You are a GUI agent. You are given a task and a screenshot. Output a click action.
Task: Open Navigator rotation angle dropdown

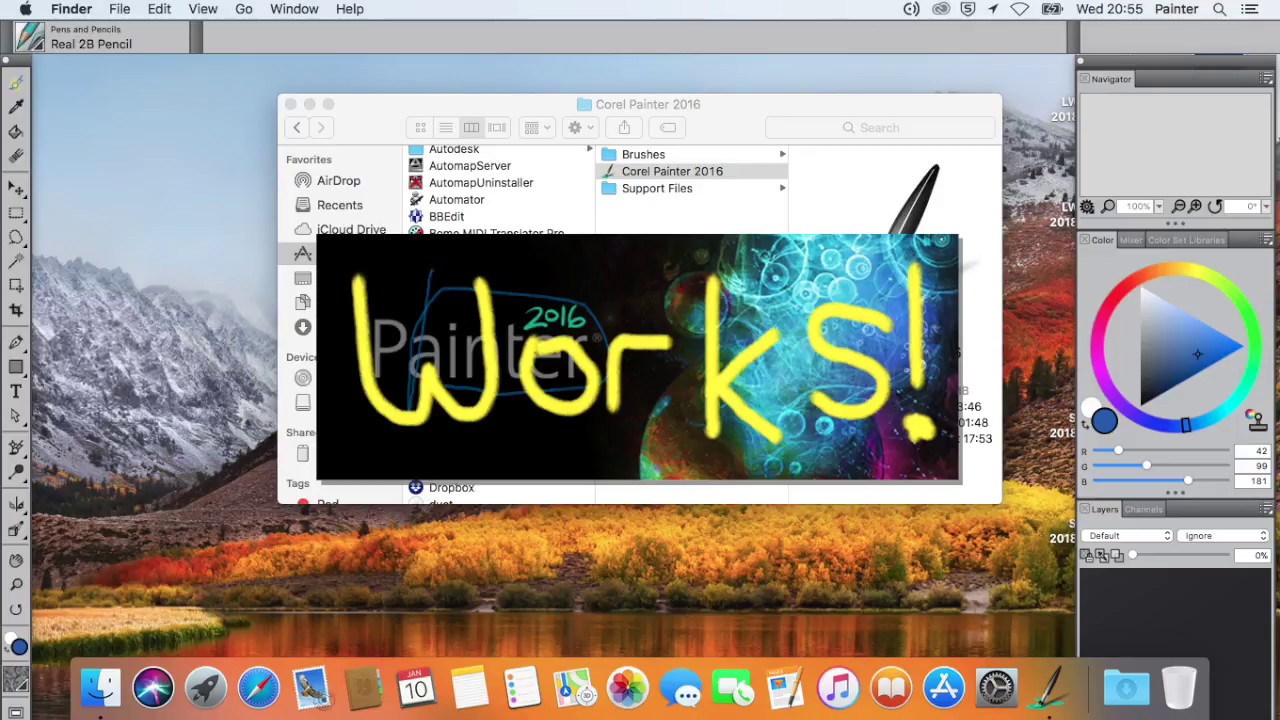click(x=1266, y=206)
